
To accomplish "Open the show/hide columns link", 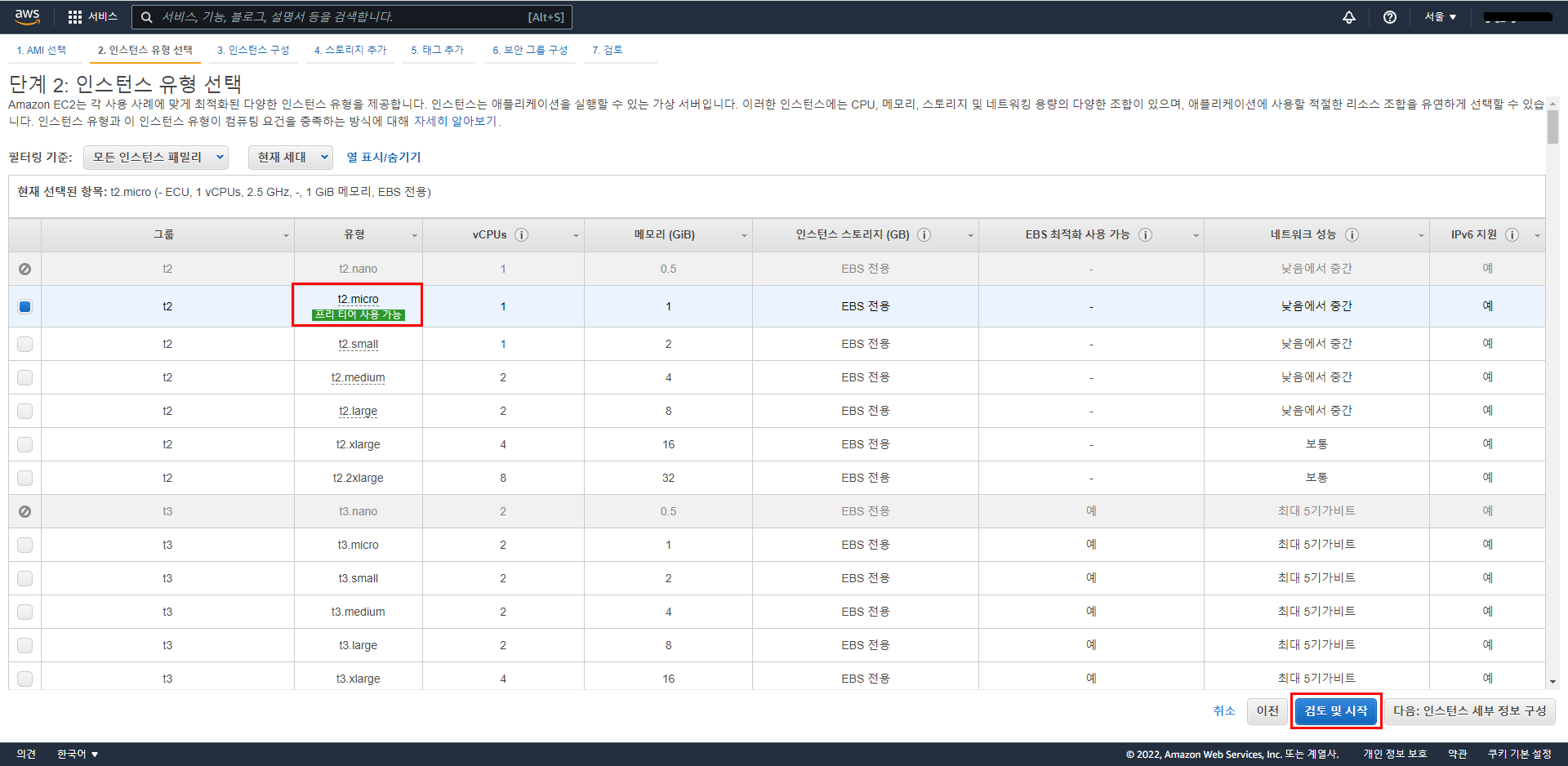I will tap(384, 157).
